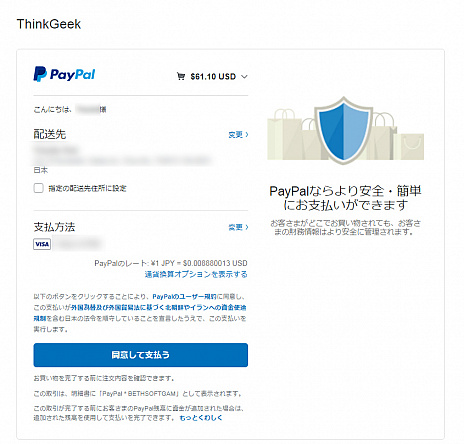Click the 配送先 section heading

pyautogui.click(x=50, y=134)
